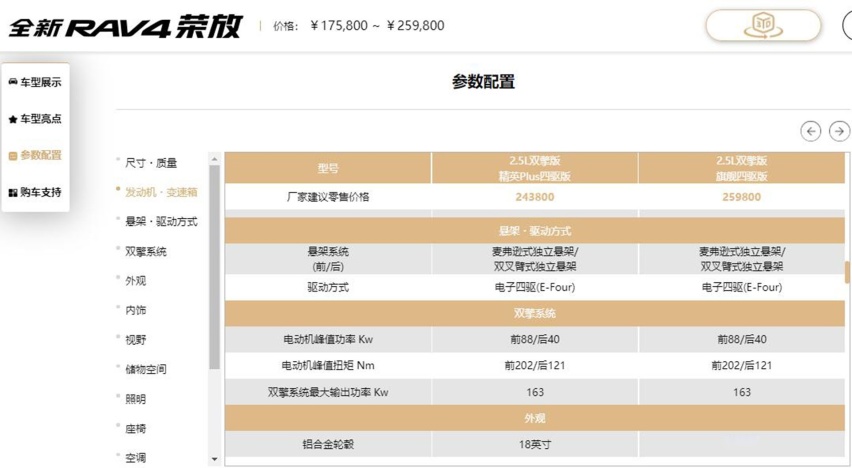Viewport: 852px width, 468px height.
Task: Click the grid icon beside 购车支持
Action: point(13,192)
